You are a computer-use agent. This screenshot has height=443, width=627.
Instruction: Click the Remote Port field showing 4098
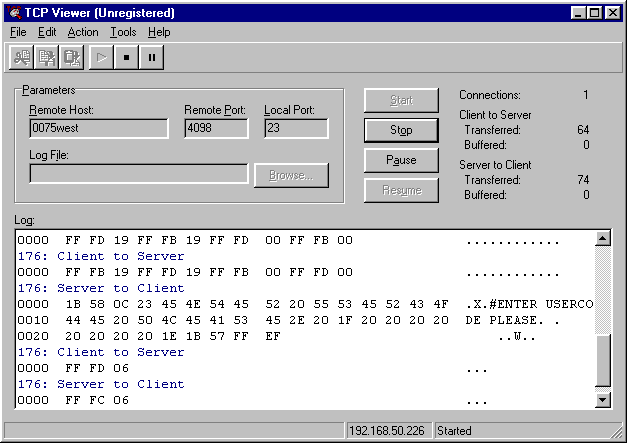pos(216,128)
